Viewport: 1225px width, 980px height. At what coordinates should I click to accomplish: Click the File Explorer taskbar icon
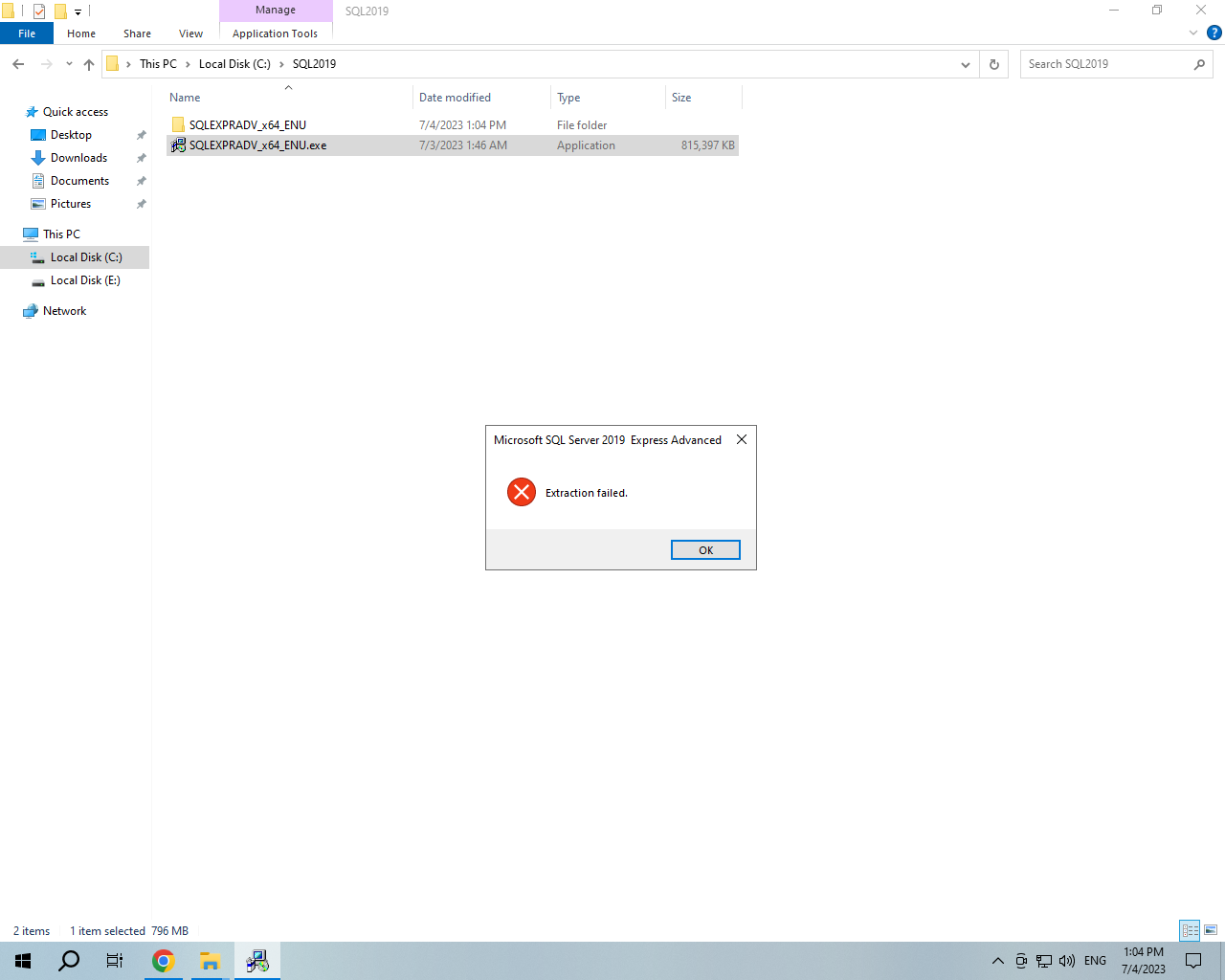211,961
